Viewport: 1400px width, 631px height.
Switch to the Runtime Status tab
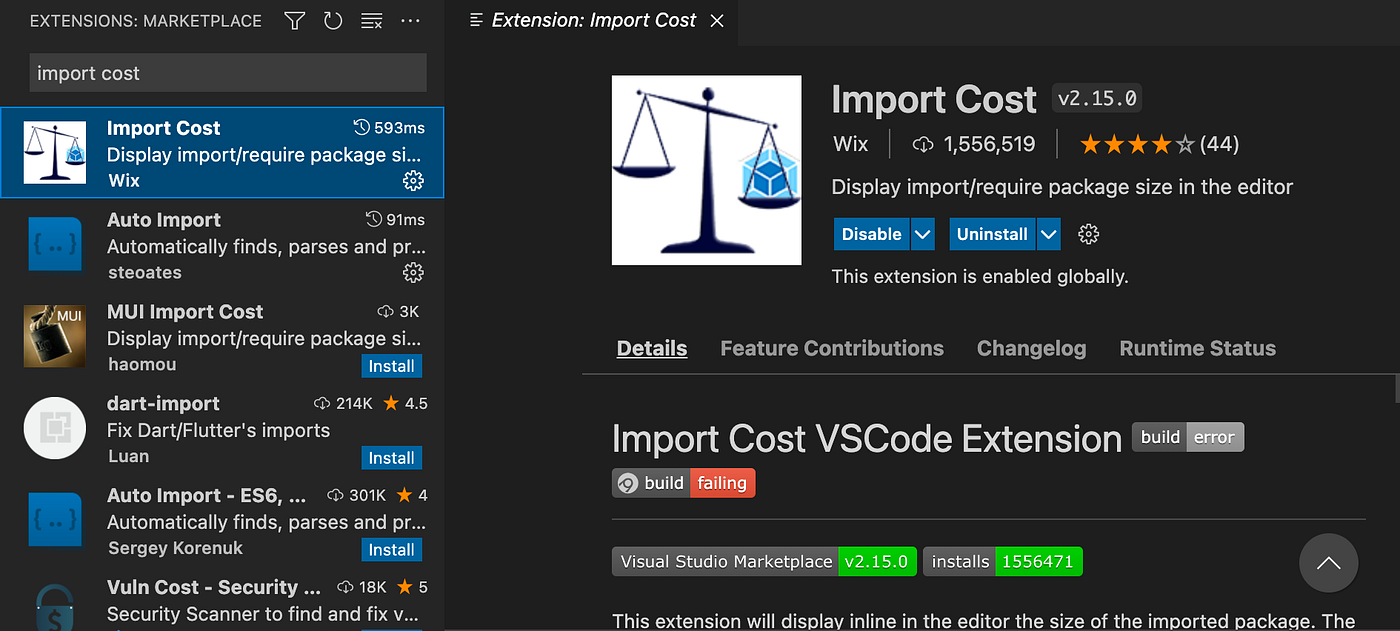(x=1197, y=348)
